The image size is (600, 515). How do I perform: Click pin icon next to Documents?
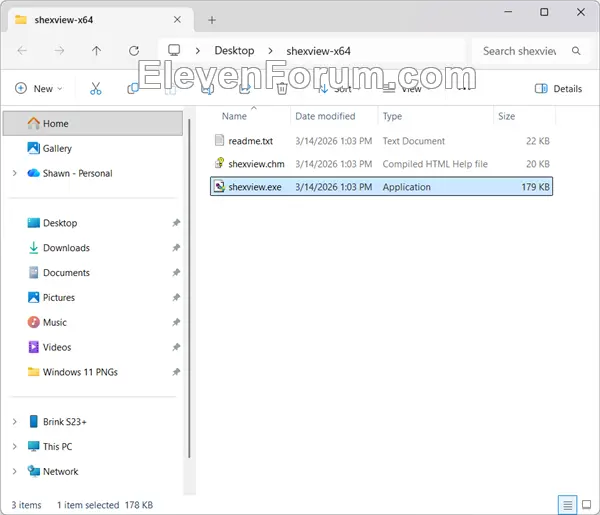(x=176, y=272)
